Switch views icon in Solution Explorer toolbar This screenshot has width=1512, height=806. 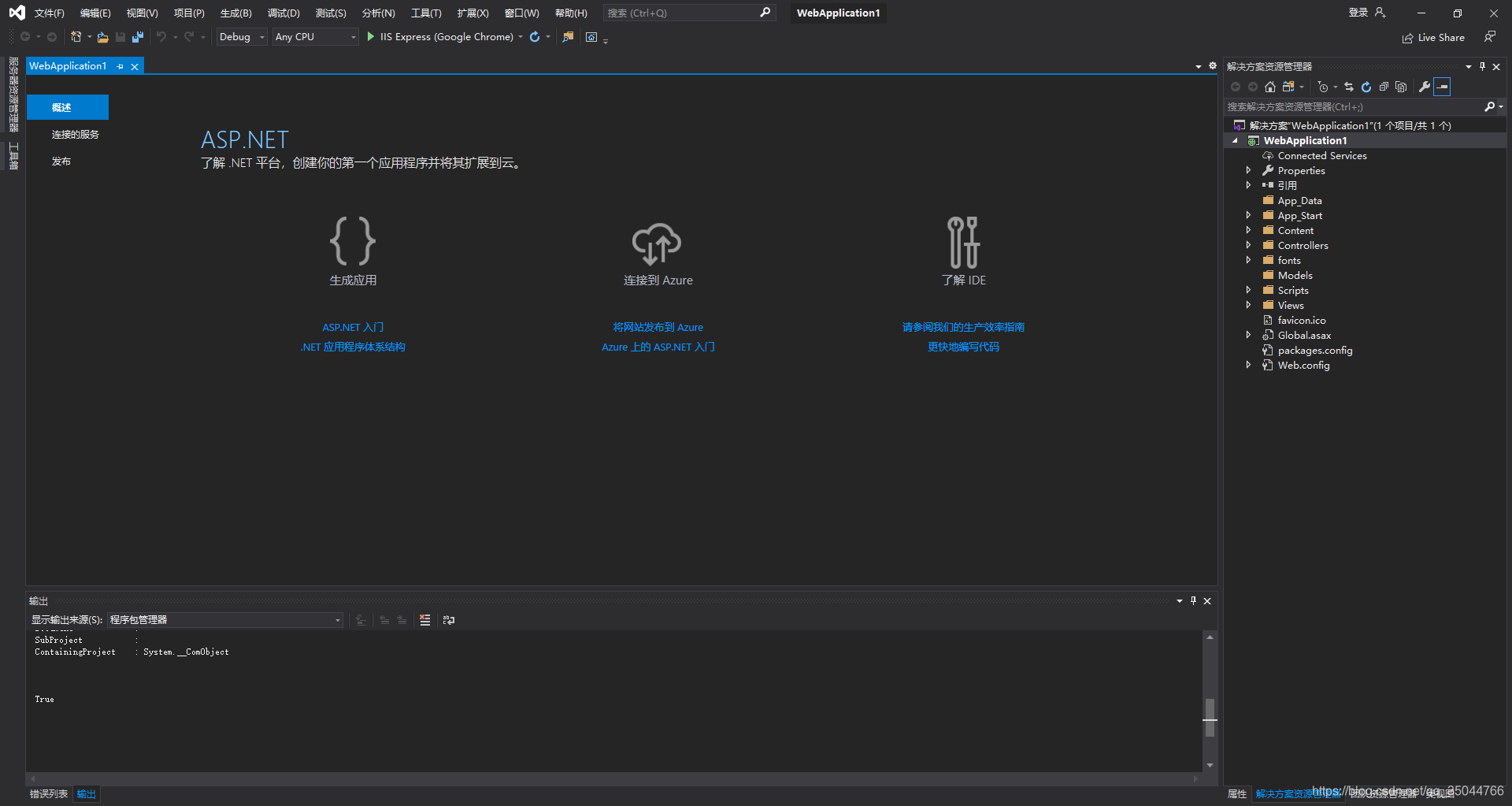click(x=1288, y=87)
